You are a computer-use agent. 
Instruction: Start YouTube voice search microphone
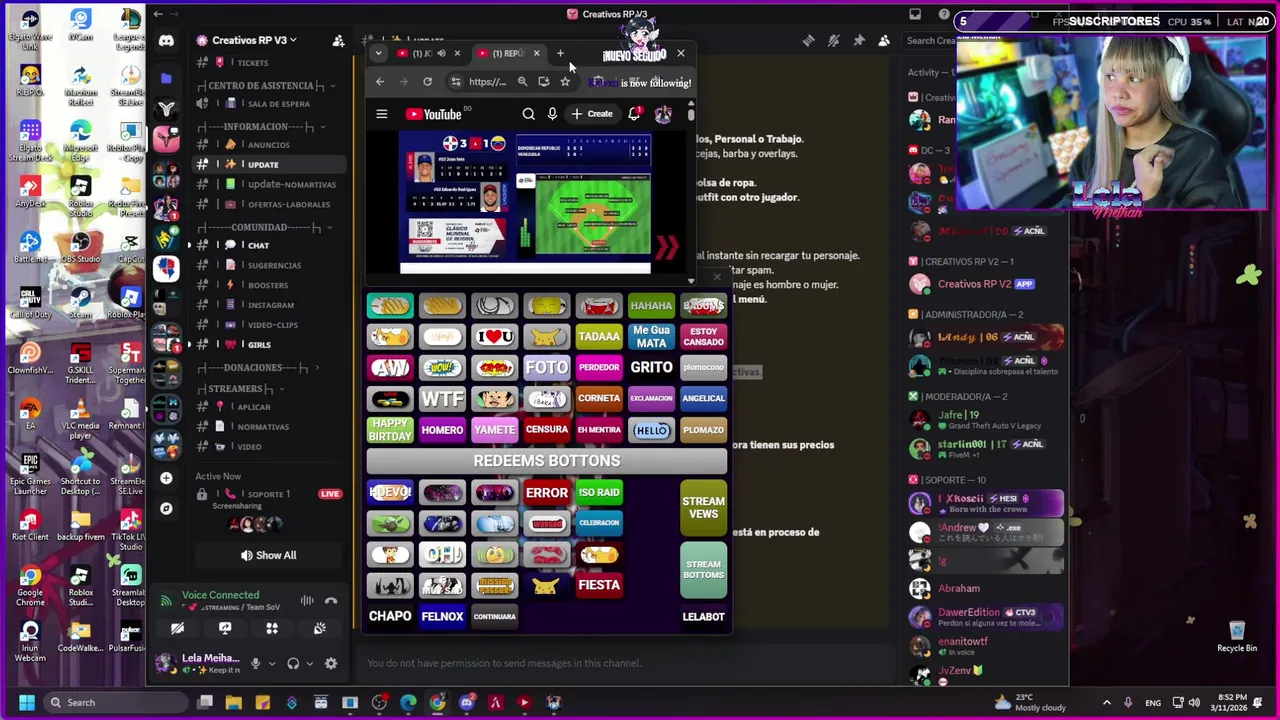552,114
